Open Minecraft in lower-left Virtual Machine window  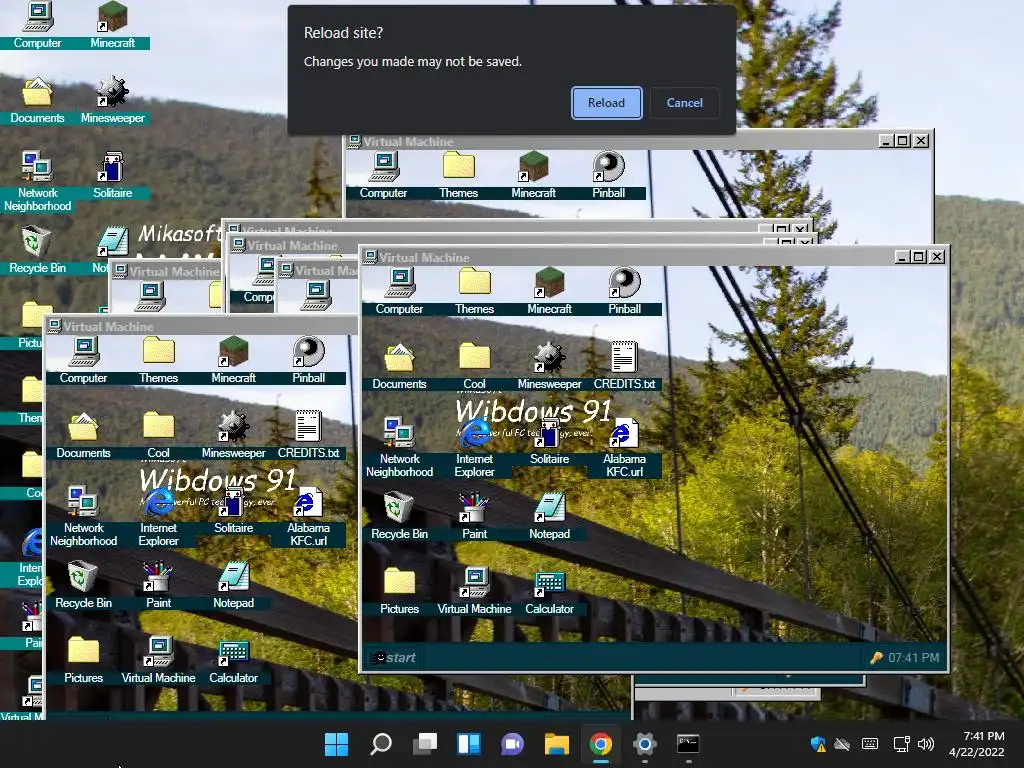click(233, 360)
